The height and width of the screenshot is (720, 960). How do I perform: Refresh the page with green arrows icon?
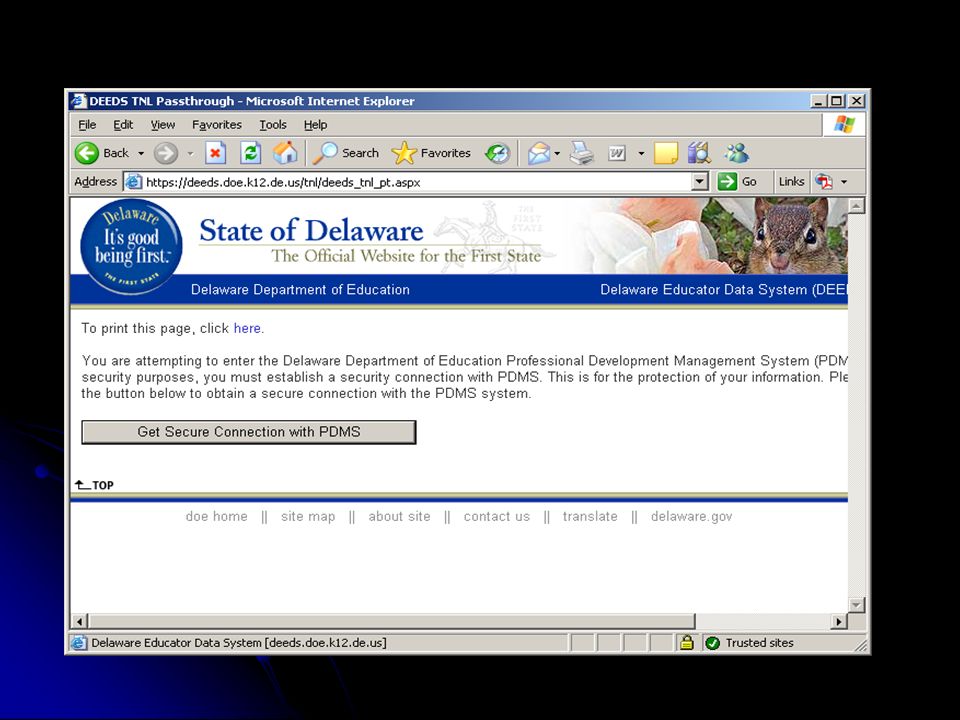[x=250, y=153]
